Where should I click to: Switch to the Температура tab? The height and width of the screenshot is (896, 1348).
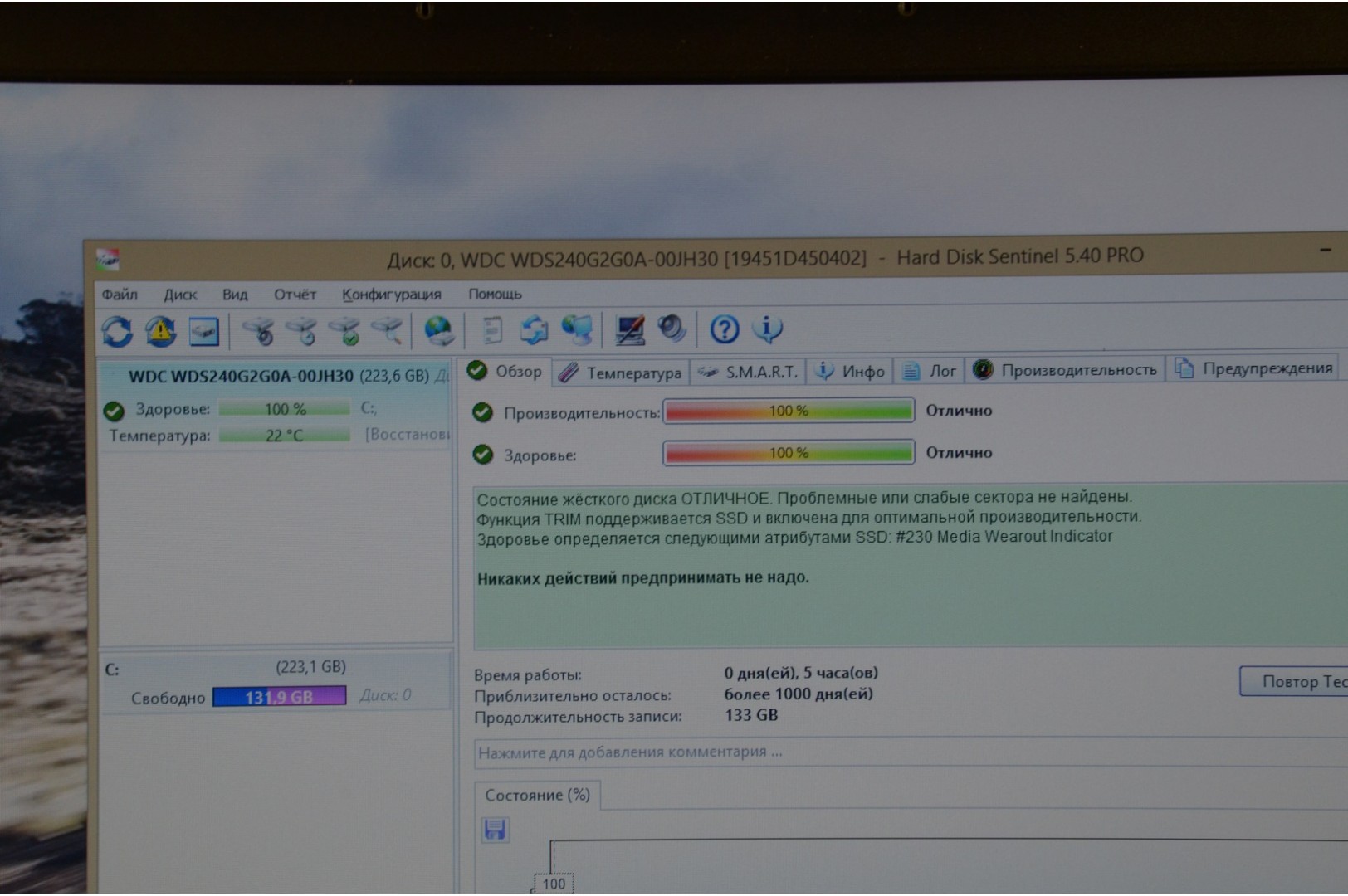coord(620,373)
